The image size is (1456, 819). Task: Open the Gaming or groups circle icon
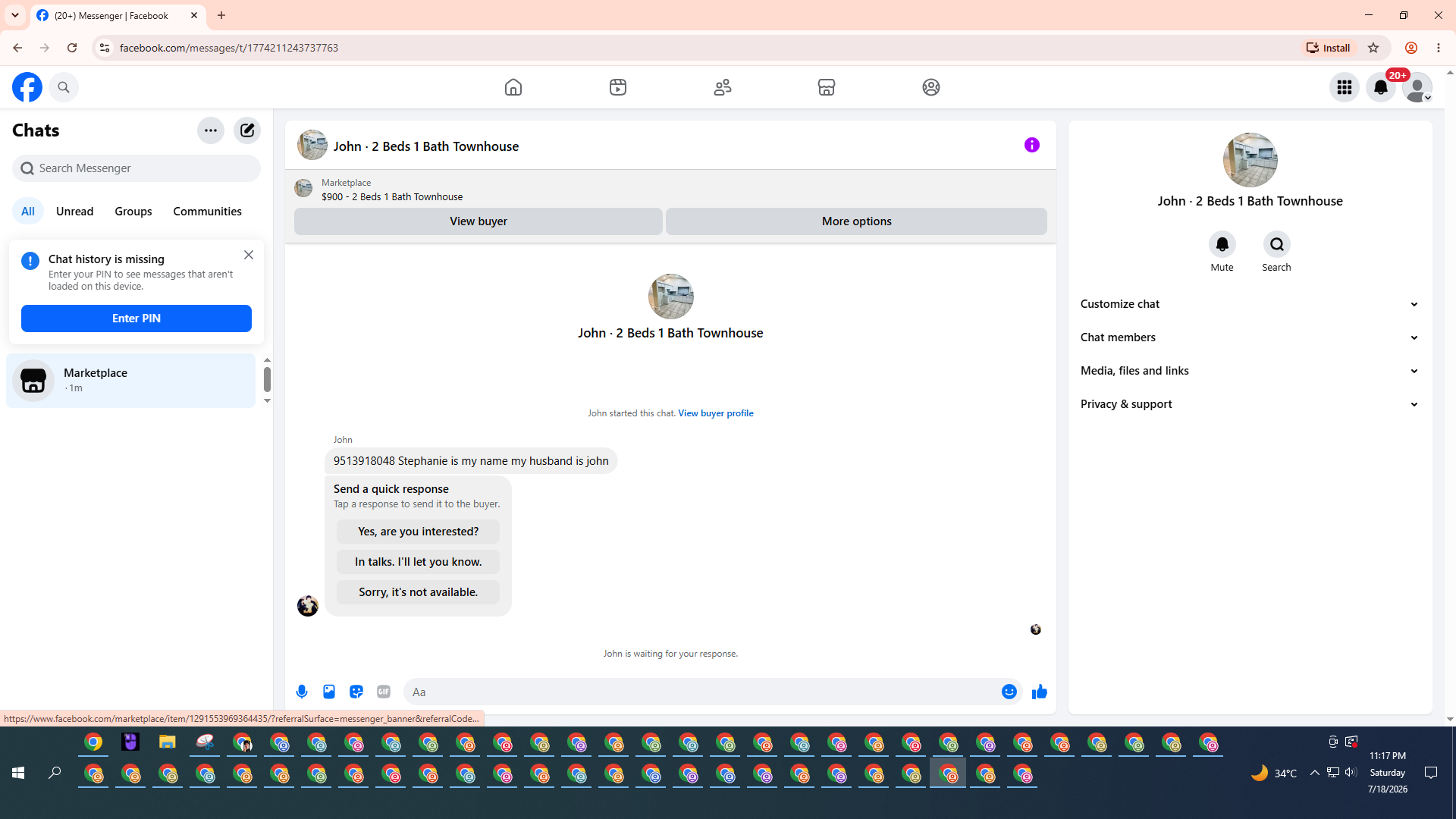(931, 87)
